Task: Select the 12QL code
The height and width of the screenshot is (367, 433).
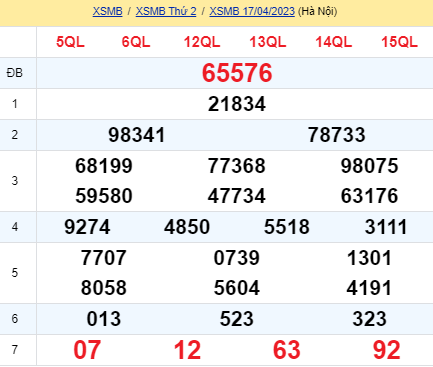Action: click(x=202, y=42)
